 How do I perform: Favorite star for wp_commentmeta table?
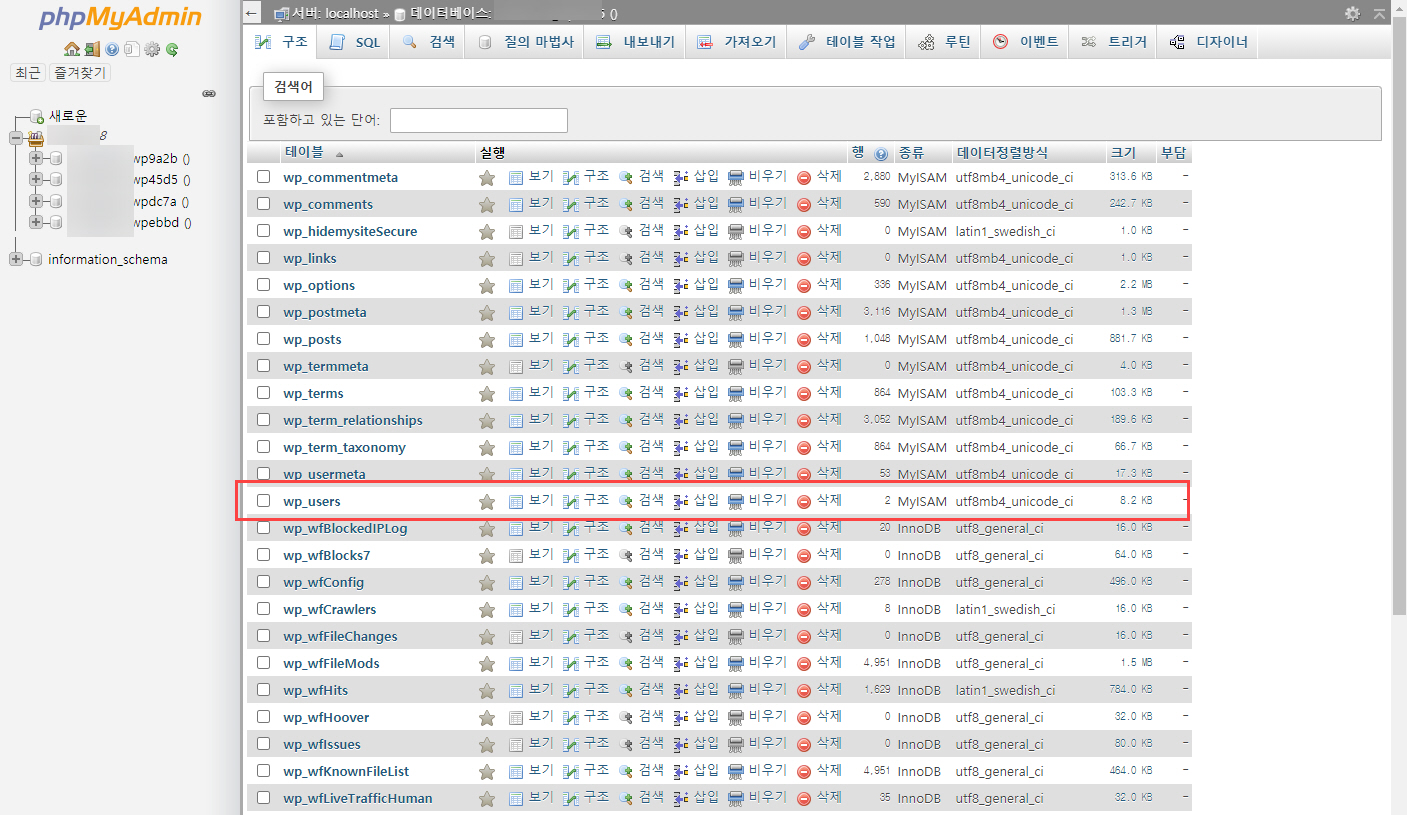[487, 177]
